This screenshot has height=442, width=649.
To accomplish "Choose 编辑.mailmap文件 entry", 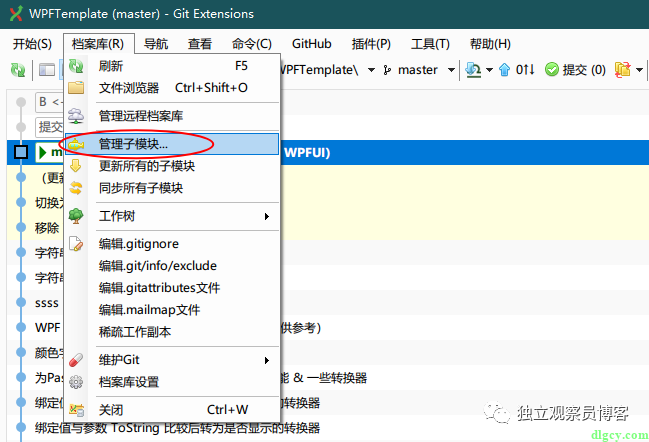I will click(172, 310).
